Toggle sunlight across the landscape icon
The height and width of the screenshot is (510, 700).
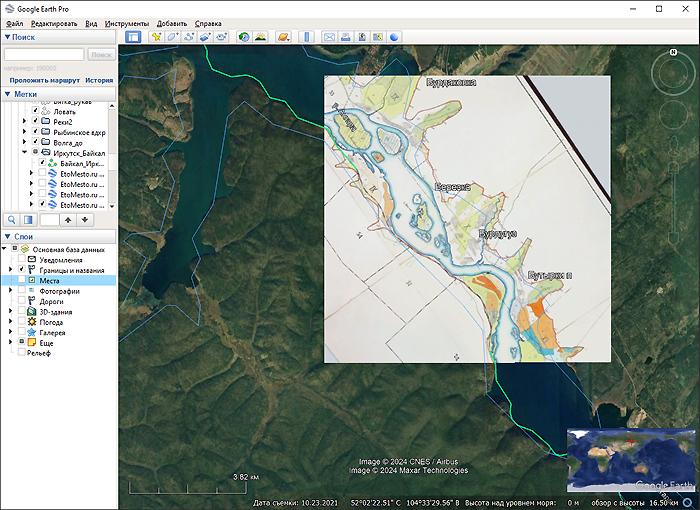[x=260, y=37]
